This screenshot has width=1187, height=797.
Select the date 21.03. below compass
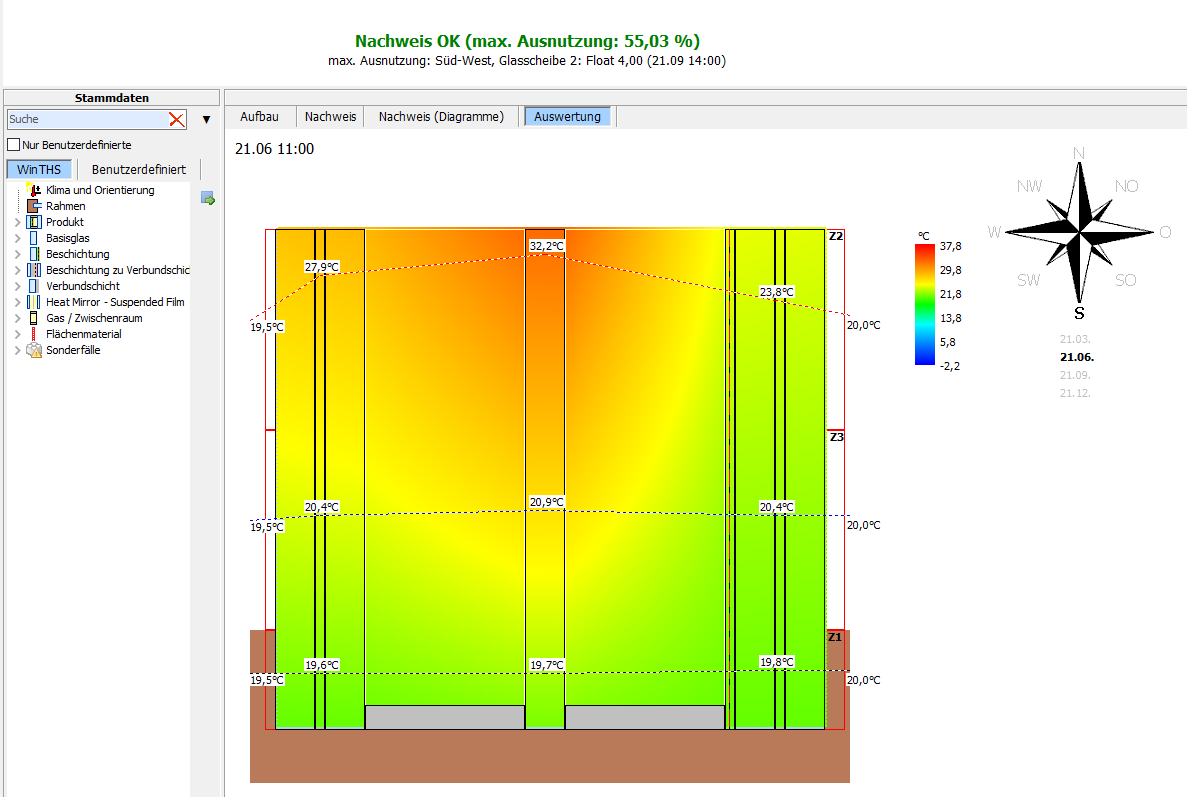1075,340
